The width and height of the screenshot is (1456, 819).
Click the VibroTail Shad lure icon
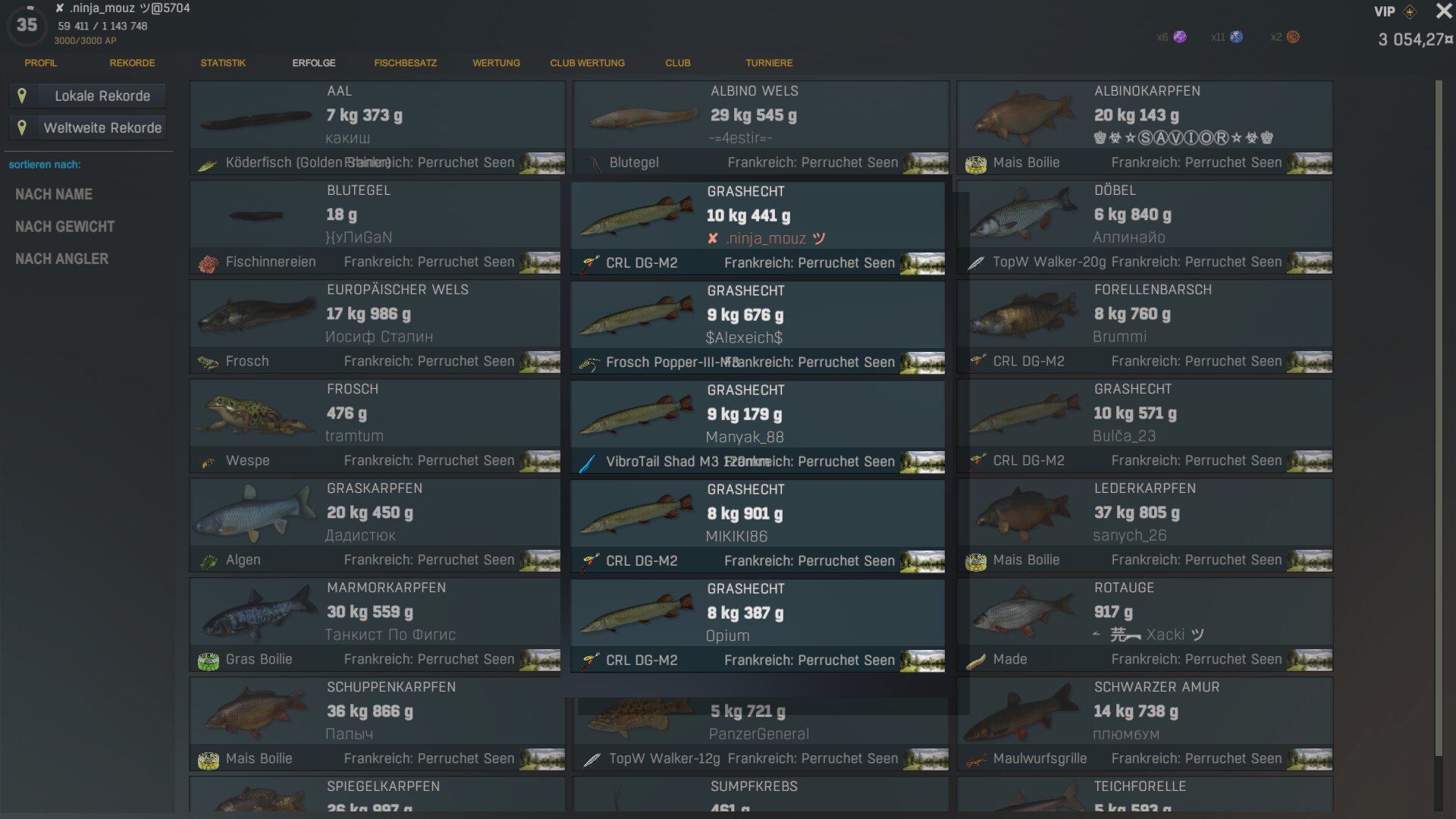[588, 463]
